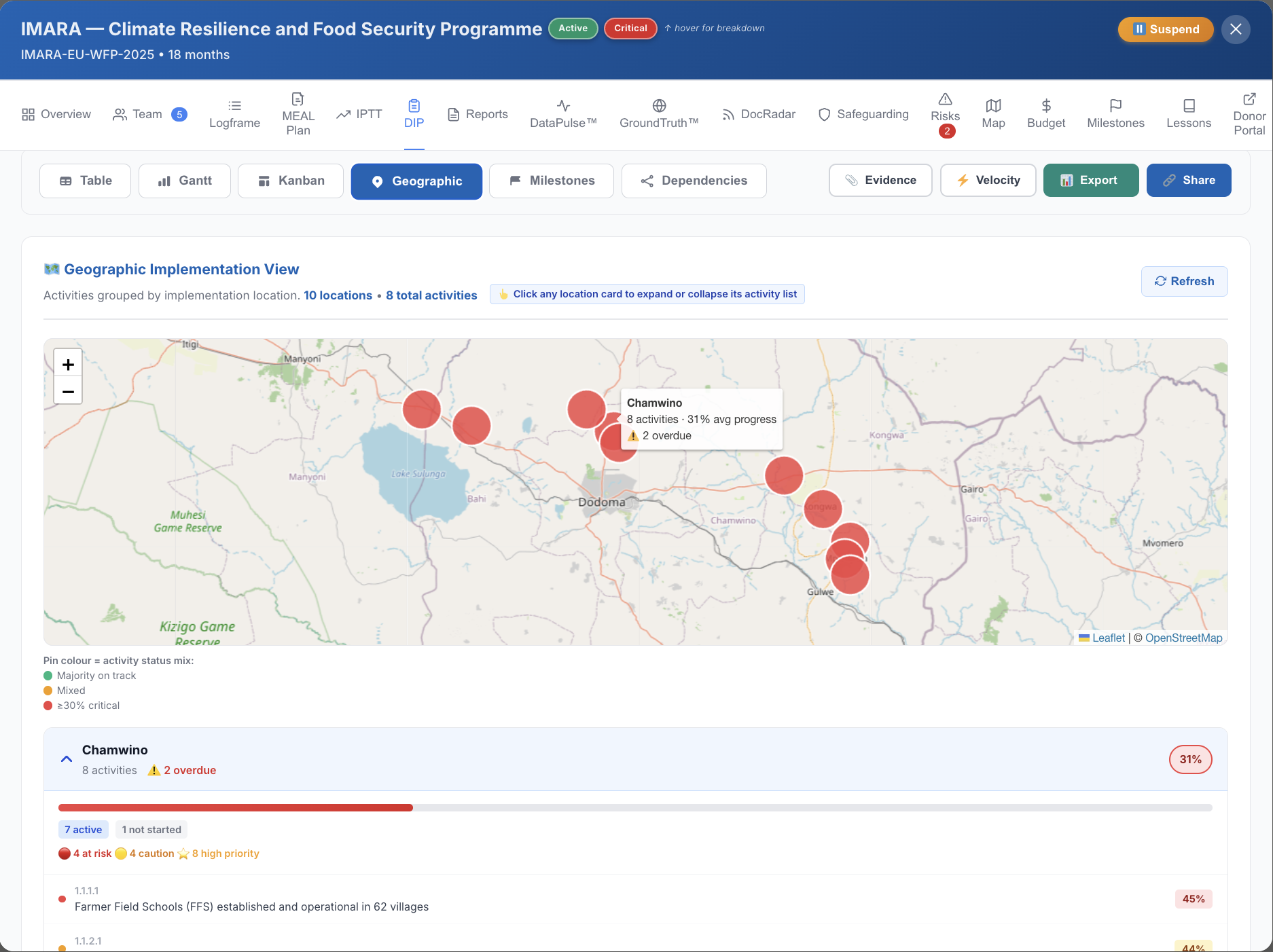Click the map pin covering the Kongwa label
The width and height of the screenshot is (1273, 952).
point(823,509)
